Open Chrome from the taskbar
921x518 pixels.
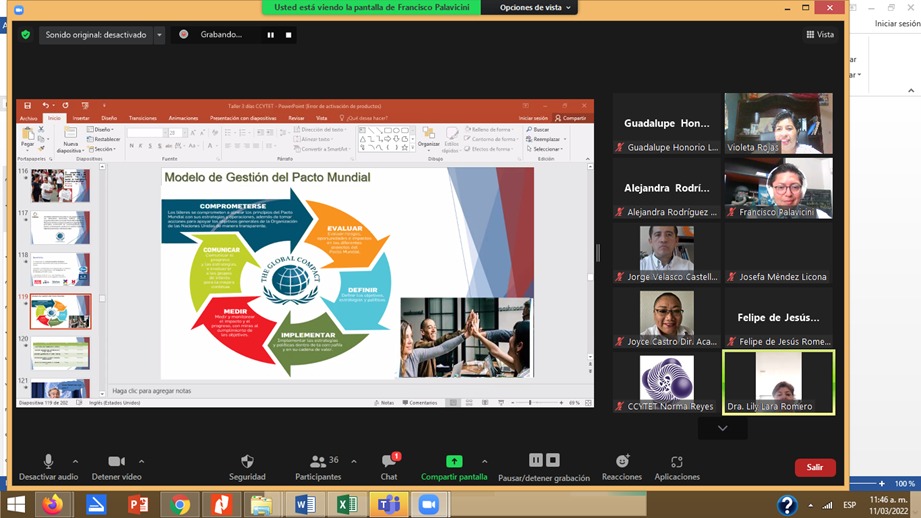(x=180, y=504)
